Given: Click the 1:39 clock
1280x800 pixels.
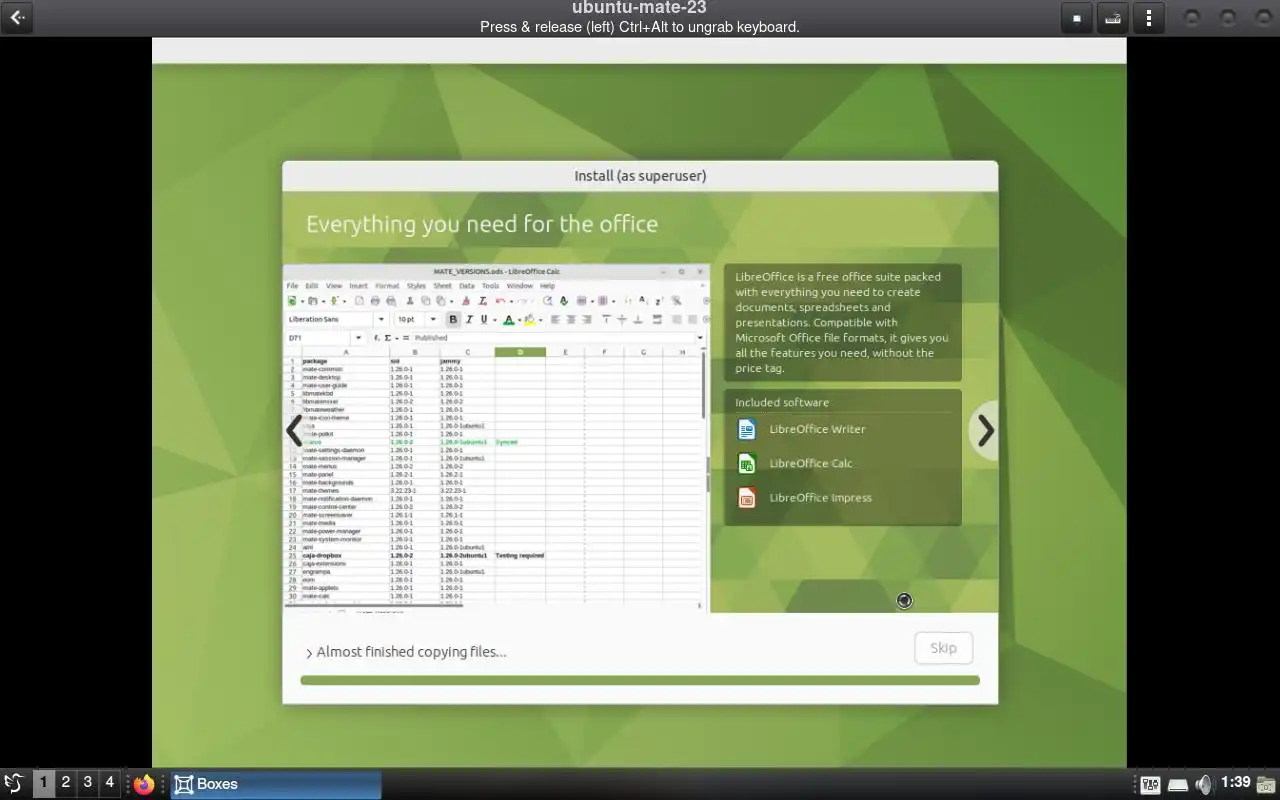Looking at the screenshot, I should coord(1236,783).
